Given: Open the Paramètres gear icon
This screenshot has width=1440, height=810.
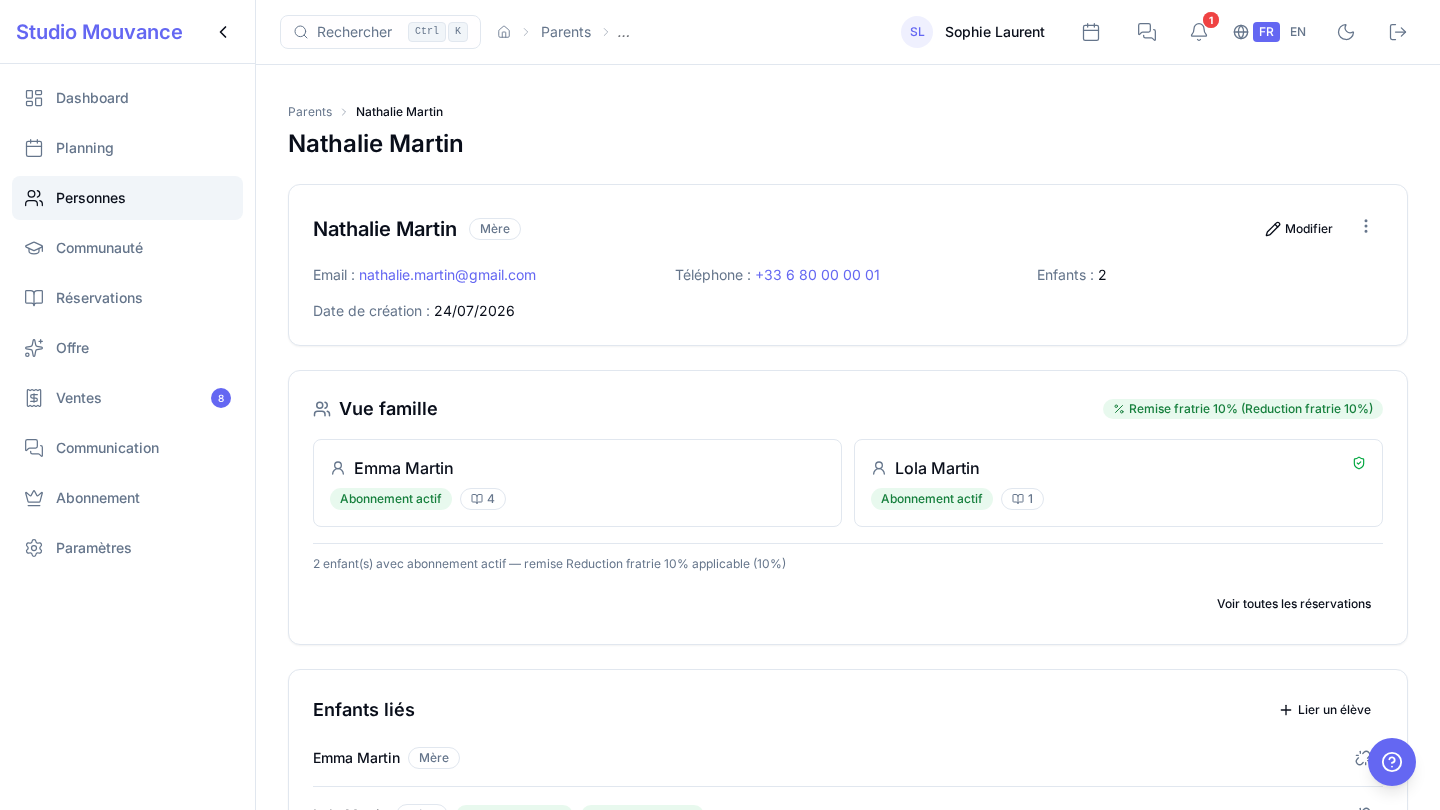Looking at the screenshot, I should (x=34, y=548).
